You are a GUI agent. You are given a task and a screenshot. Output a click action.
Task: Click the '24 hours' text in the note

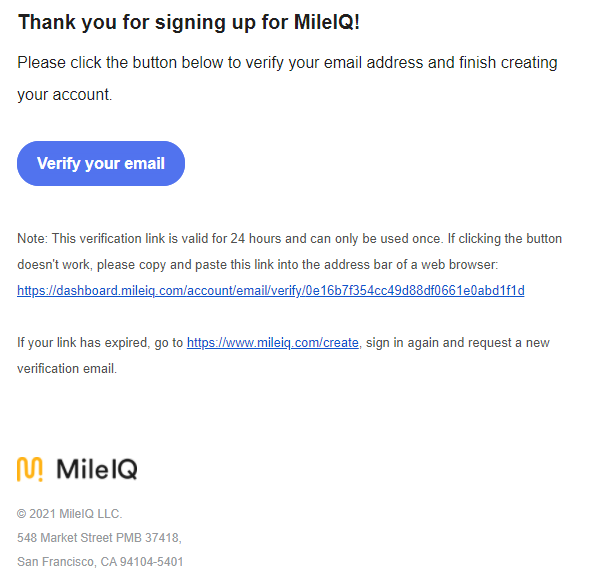(256, 239)
